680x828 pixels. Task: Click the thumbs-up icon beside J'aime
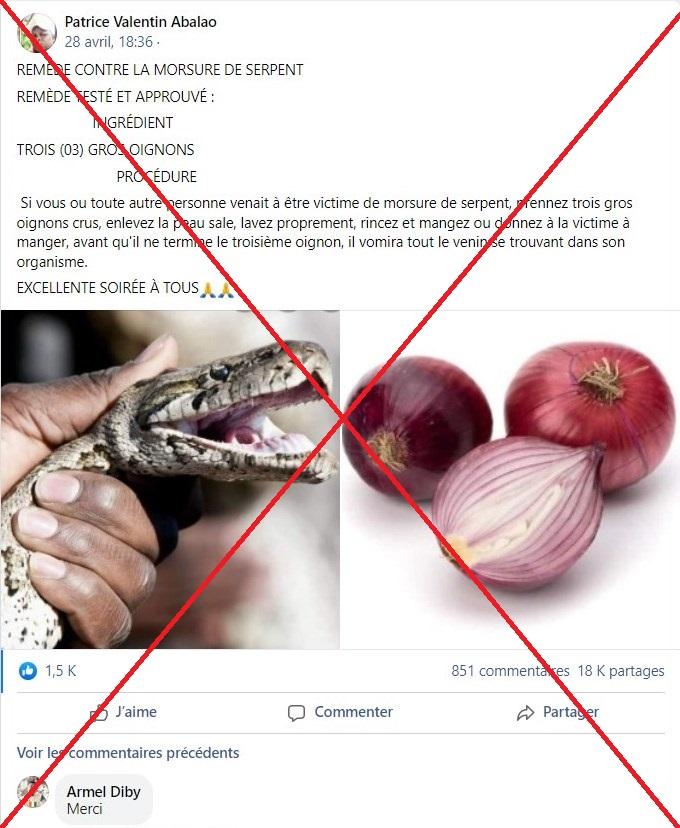pyautogui.click(x=99, y=713)
